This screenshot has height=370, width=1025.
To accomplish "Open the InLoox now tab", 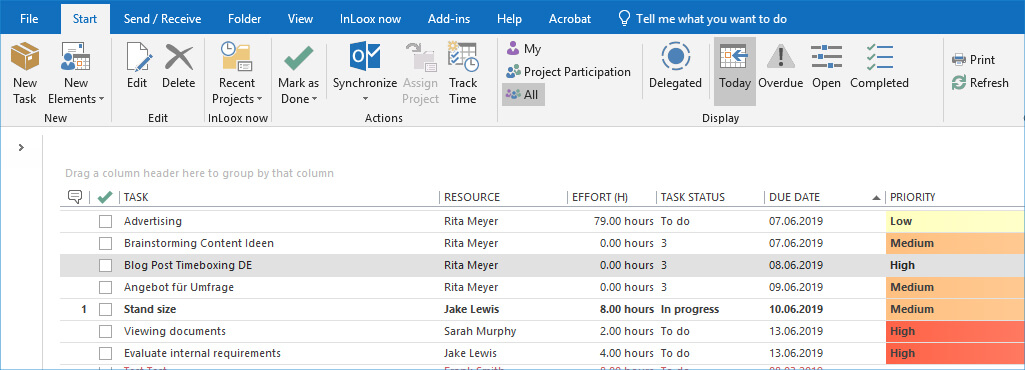I will click(x=371, y=18).
